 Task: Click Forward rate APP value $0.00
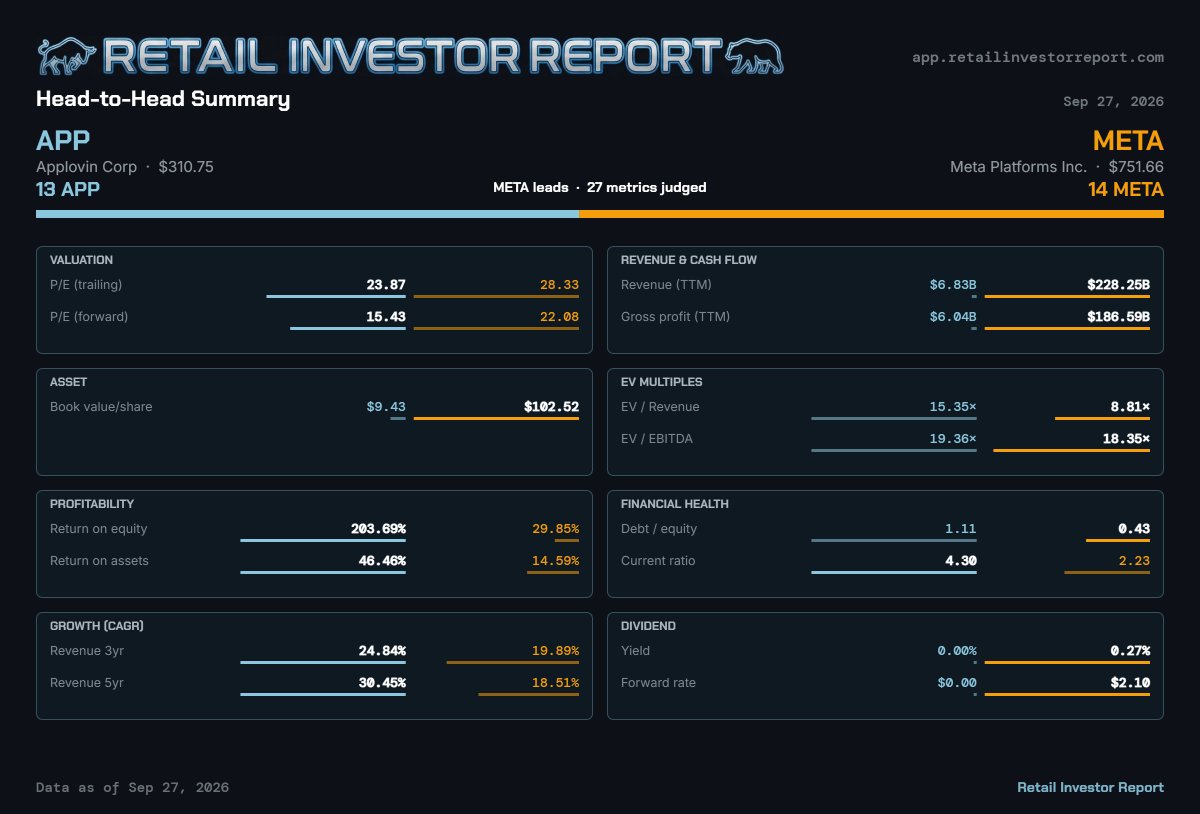tap(957, 683)
